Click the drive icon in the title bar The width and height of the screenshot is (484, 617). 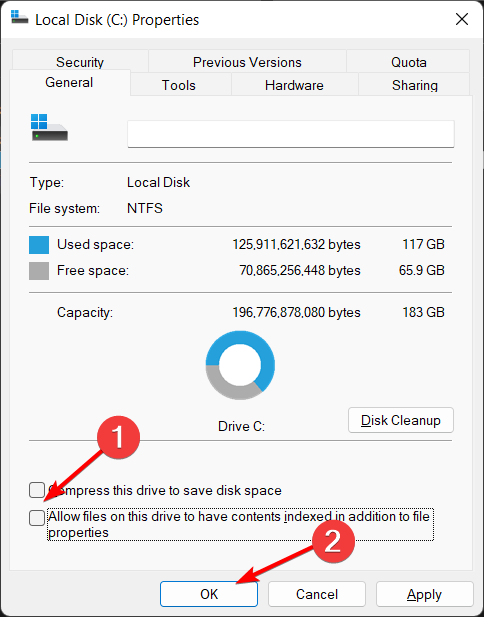(19, 17)
